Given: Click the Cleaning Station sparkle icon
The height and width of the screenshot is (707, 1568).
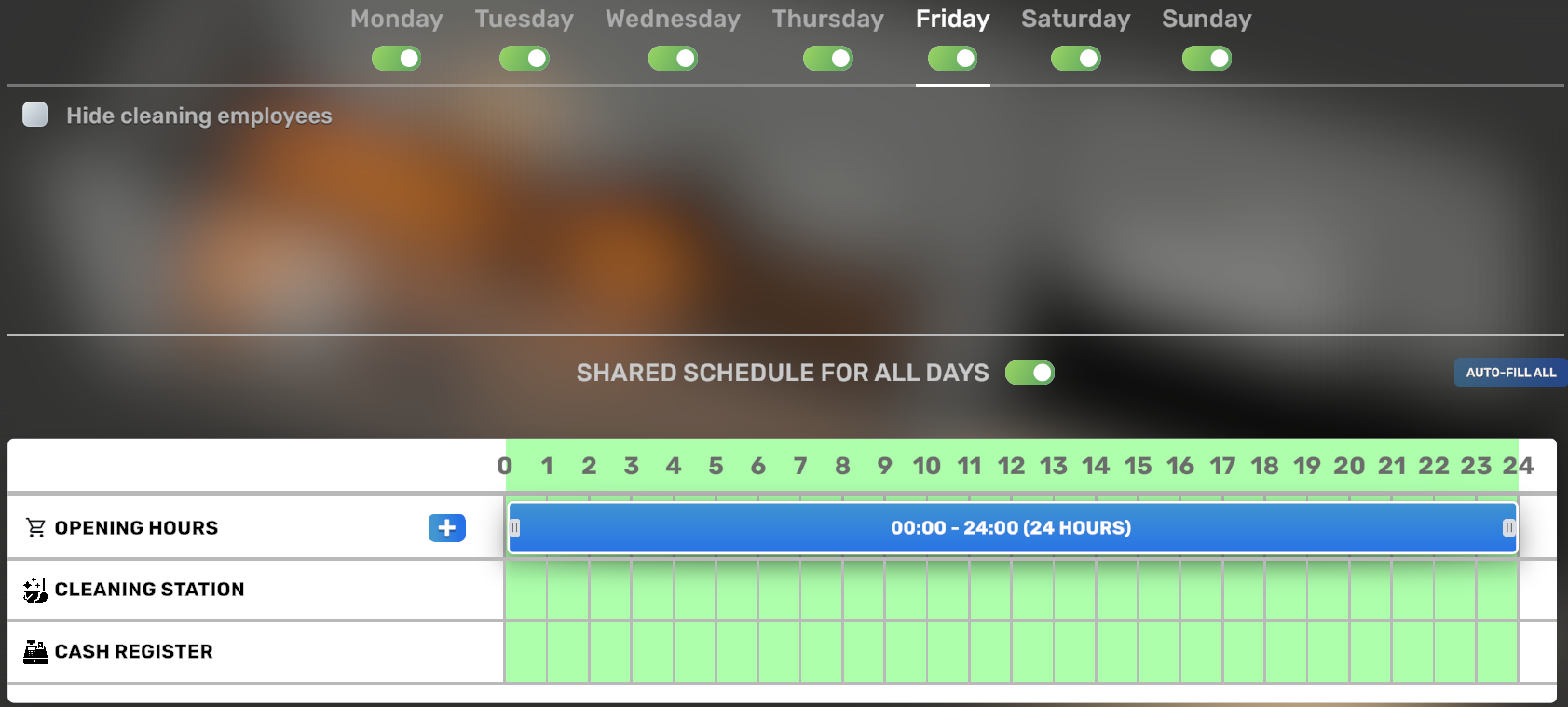Looking at the screenshot, I should pos(35,590).
